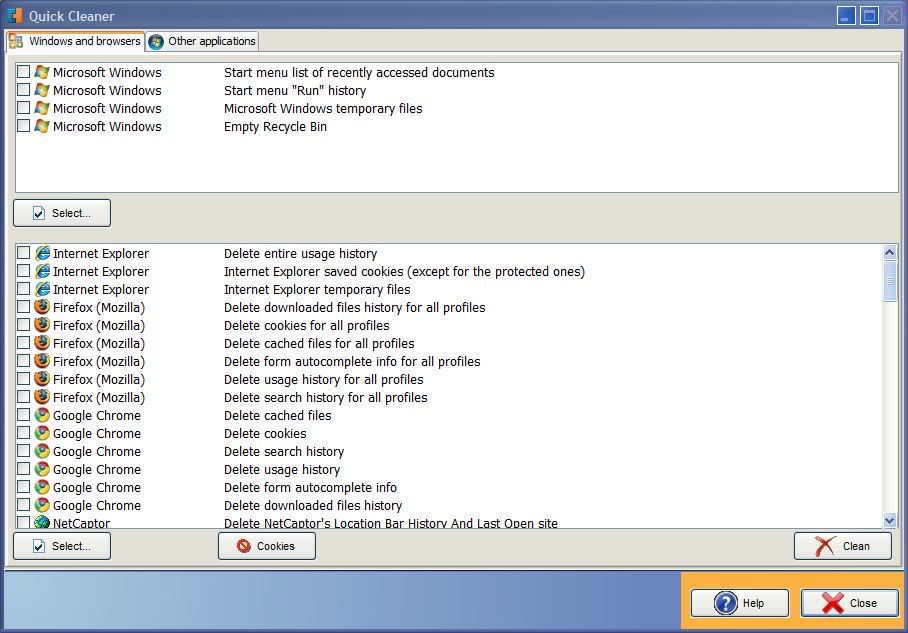Select 'Delete form autocomplete info for all profiles'
908x633 pixels.
pos(352,361)
